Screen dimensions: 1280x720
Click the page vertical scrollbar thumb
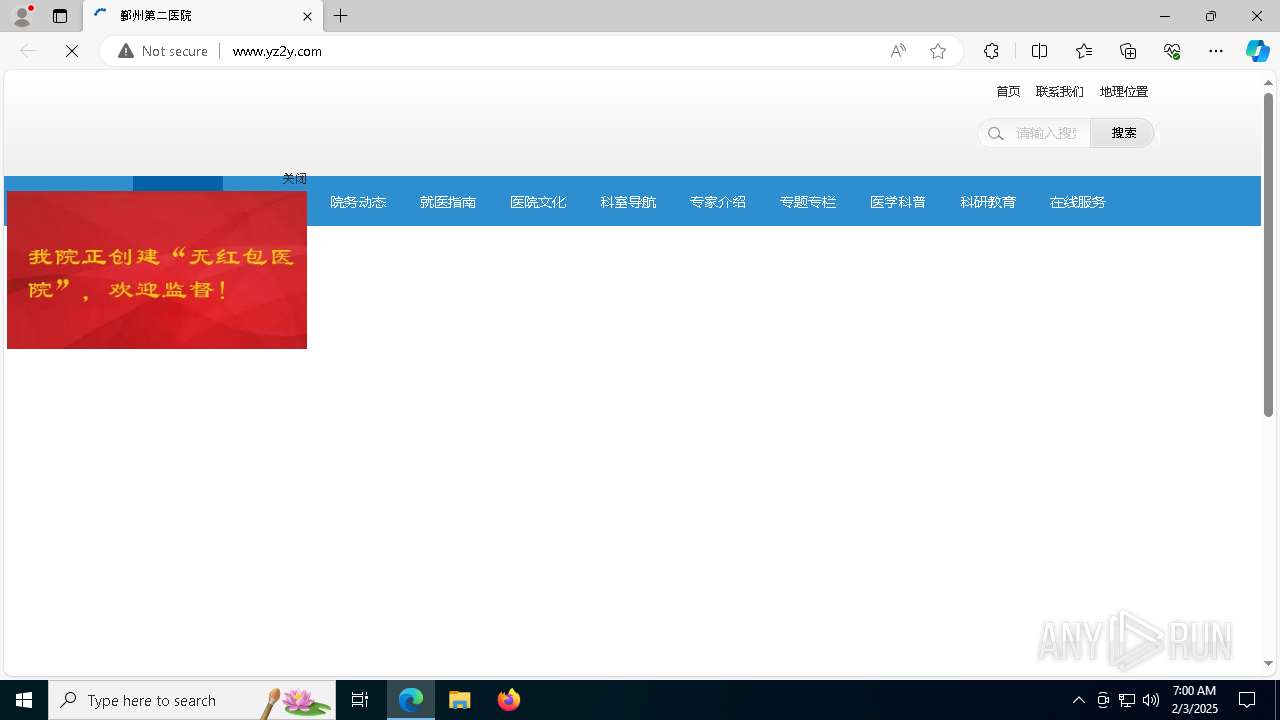tap(1268, 255)
